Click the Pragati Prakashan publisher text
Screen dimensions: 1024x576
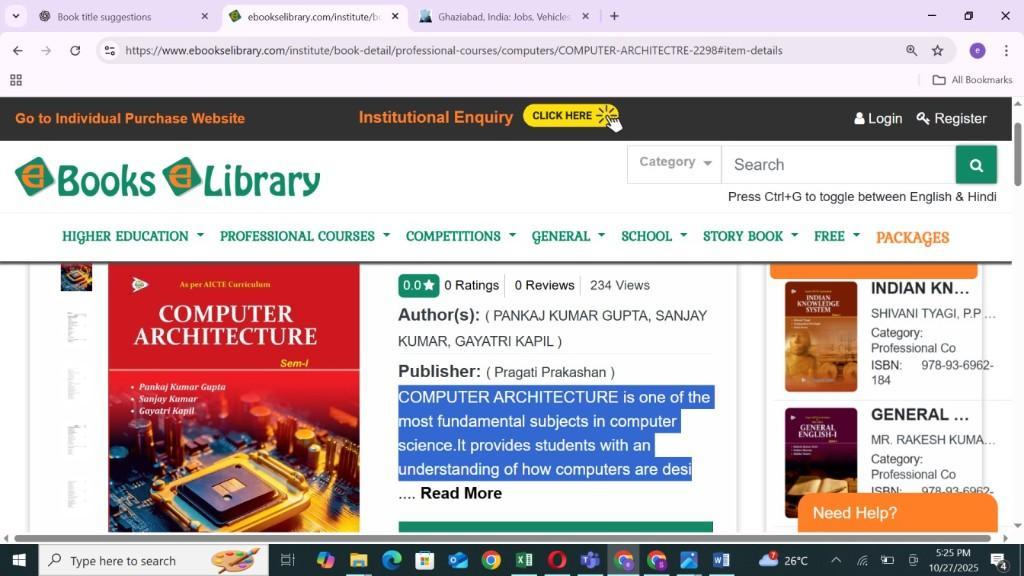550,372
